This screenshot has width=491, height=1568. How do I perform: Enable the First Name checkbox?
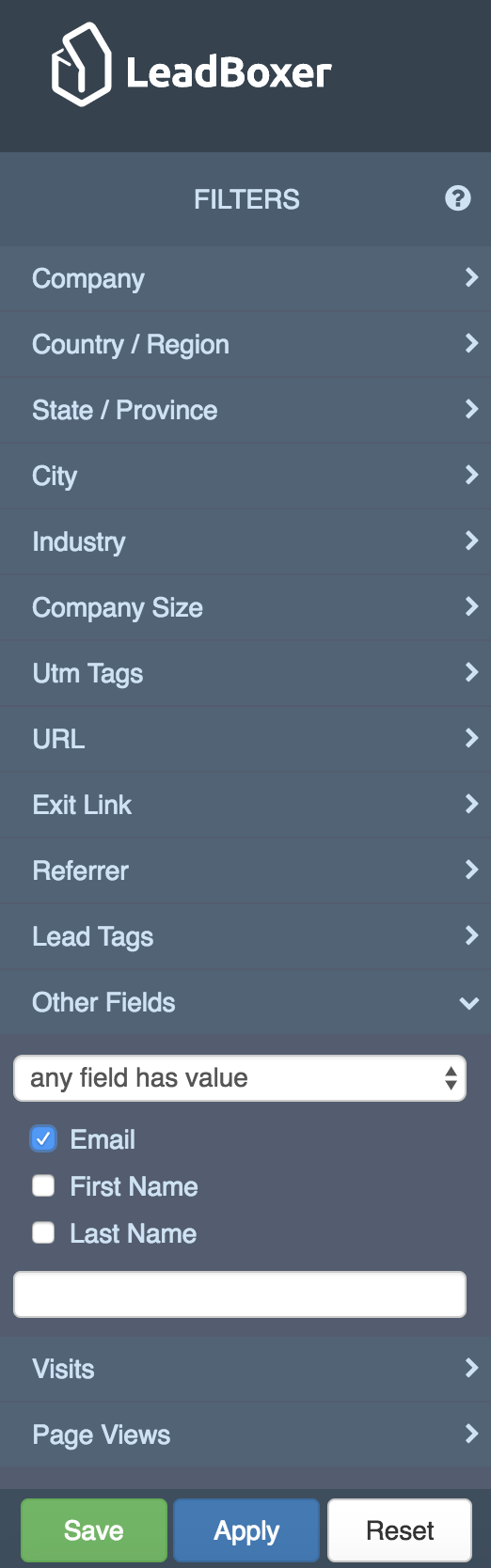point(43,1185)
